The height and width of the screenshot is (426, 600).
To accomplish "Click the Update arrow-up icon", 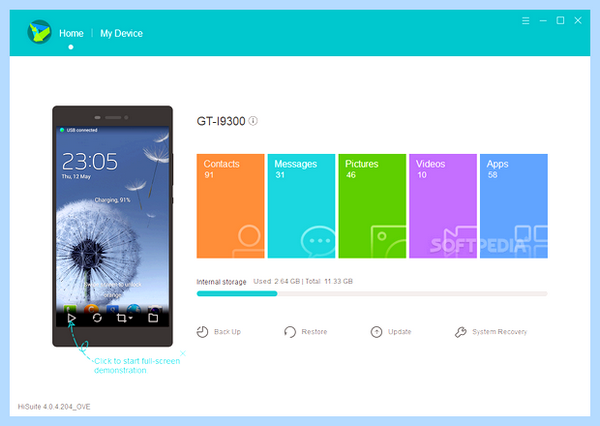I will click(x=377, y=332).
